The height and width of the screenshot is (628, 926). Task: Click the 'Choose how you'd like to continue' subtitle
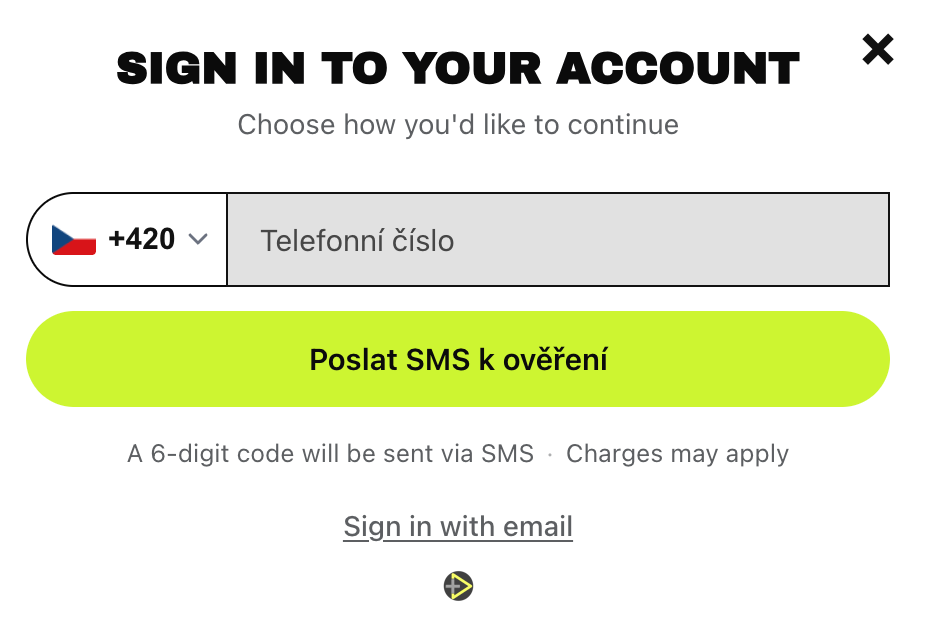coord(458,125)
